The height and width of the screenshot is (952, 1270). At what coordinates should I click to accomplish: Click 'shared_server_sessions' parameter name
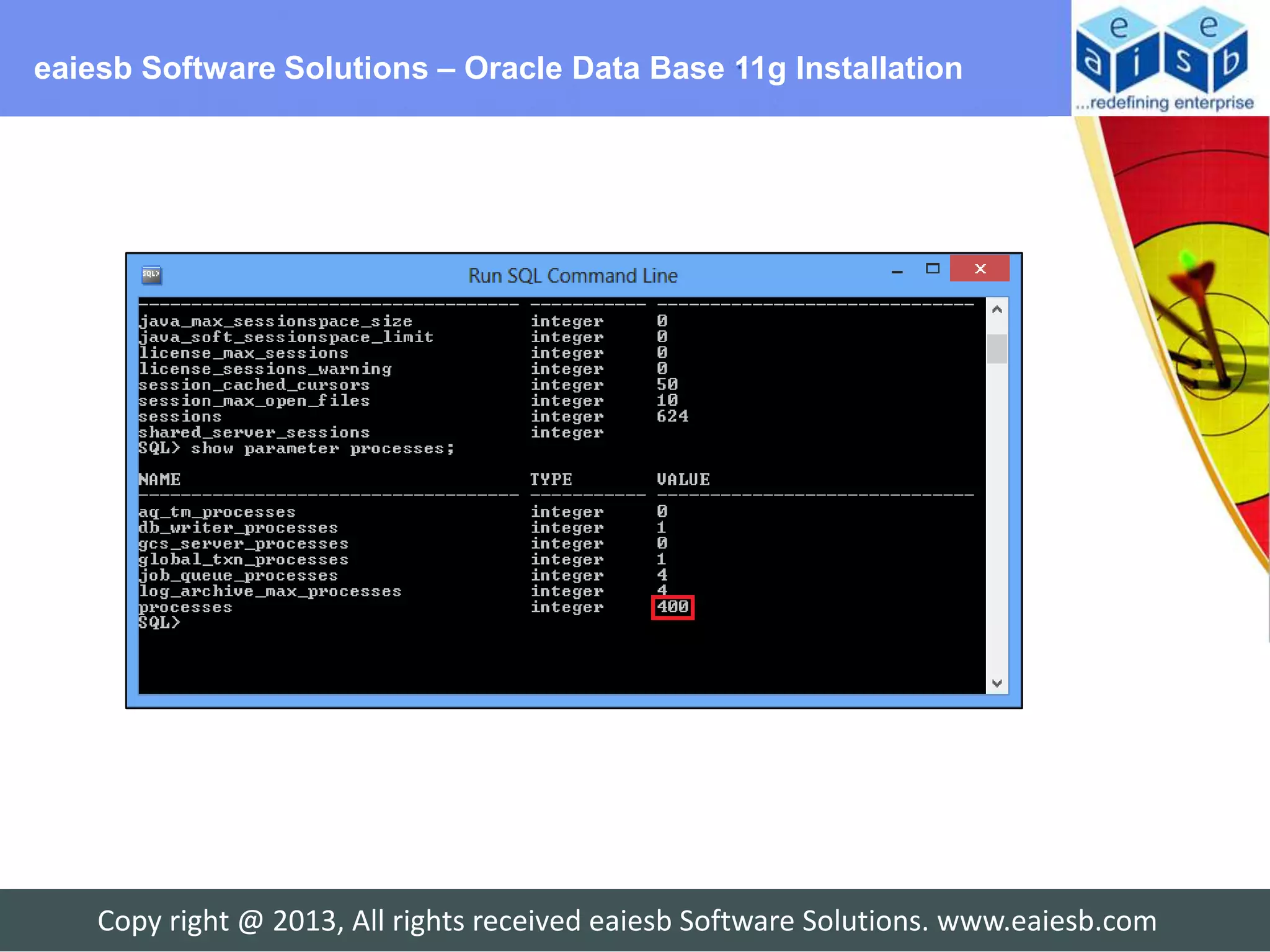[x=254, y=432]
